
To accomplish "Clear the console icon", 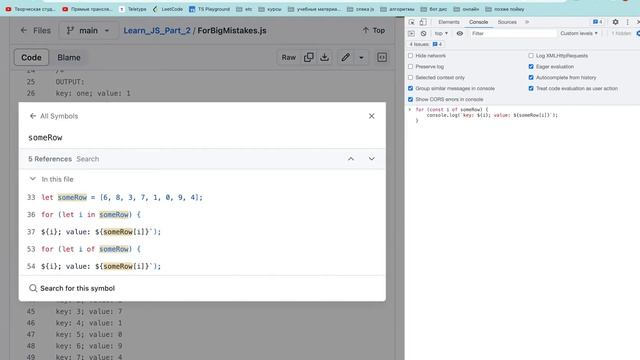I will coord(423,33).
